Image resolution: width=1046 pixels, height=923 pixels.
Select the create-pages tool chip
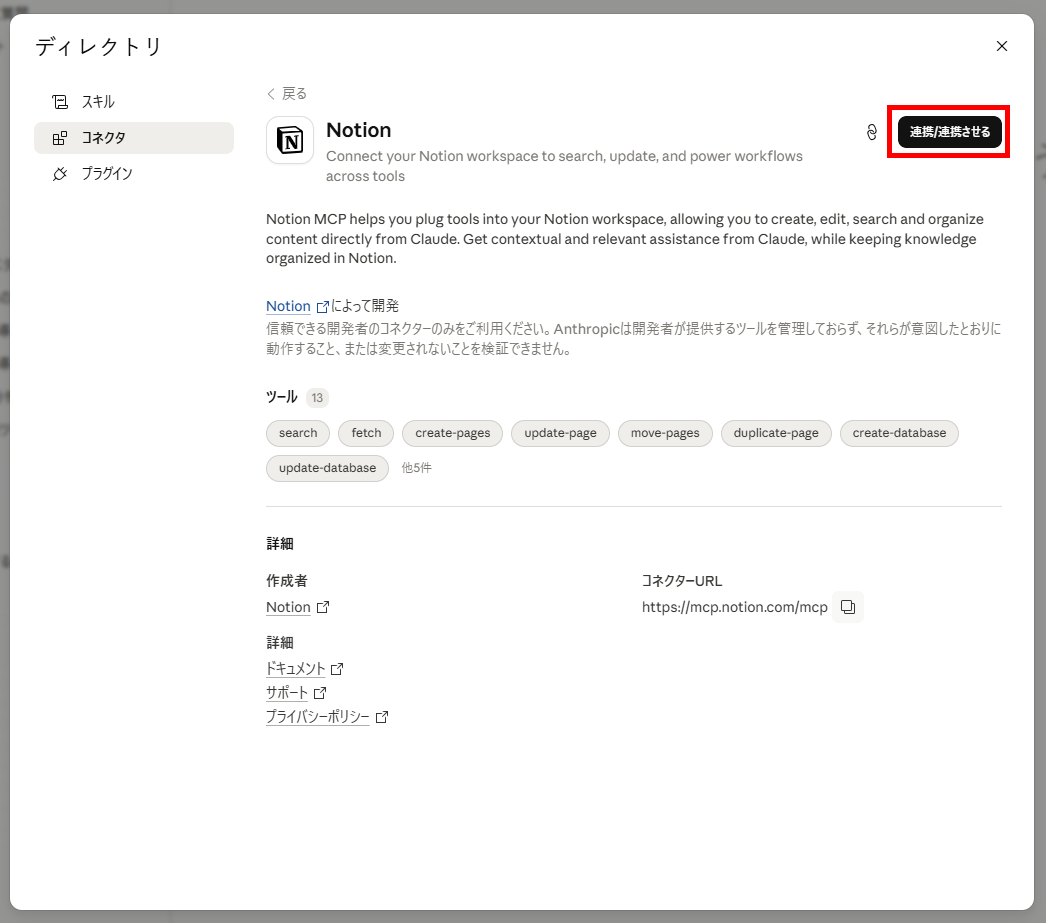coord(452,433)
